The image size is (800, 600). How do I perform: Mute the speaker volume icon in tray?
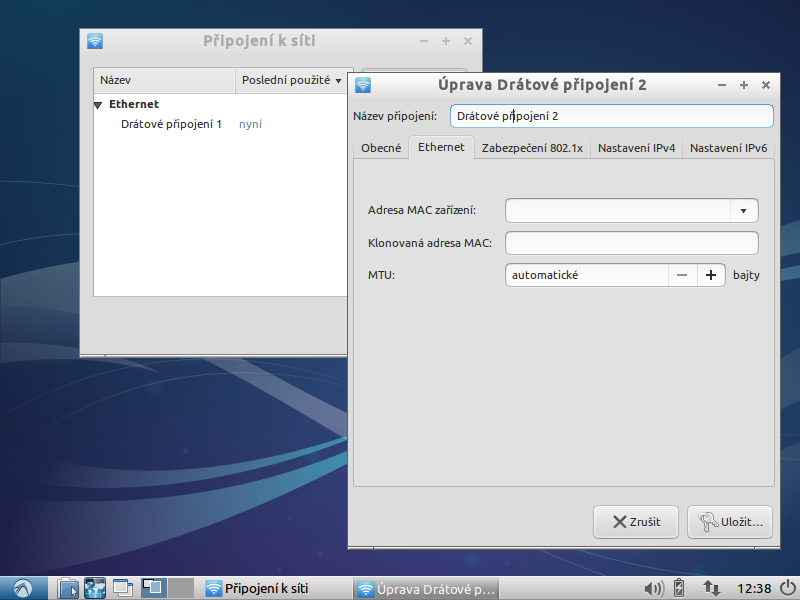[655, 588]
